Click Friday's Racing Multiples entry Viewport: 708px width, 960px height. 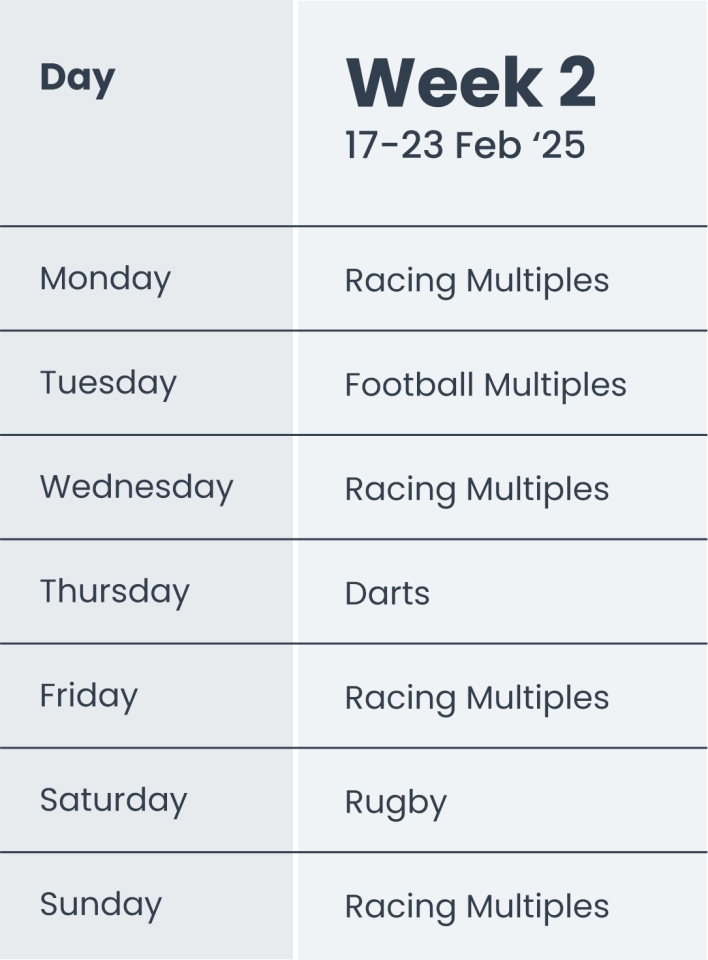pyautogui.click(x=476, y=698)
